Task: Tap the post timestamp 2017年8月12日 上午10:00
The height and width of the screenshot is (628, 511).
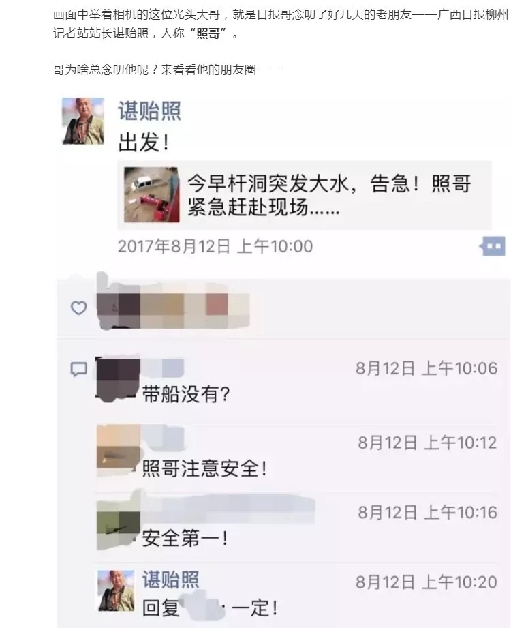Action: [x=215, y=246]
